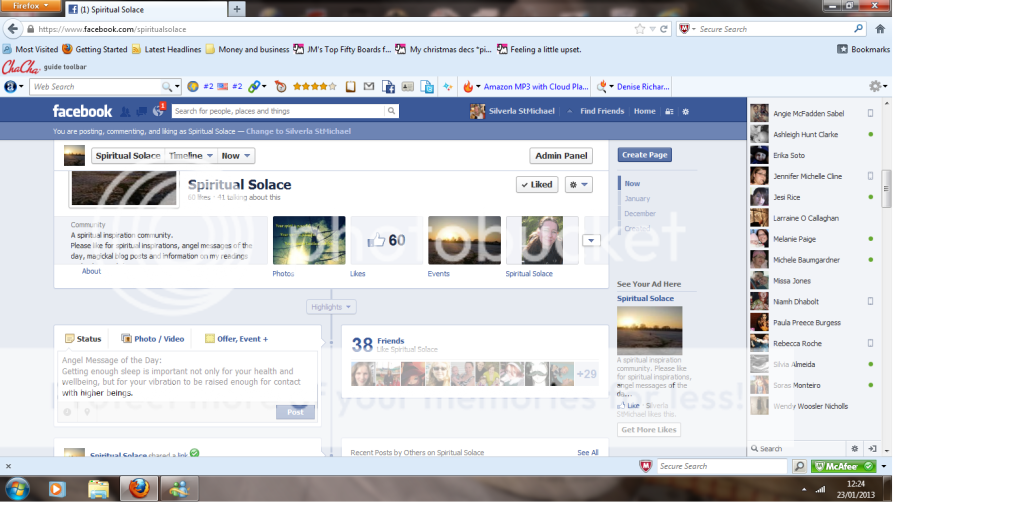Toggle the Liked button

(x=537, y=184)
